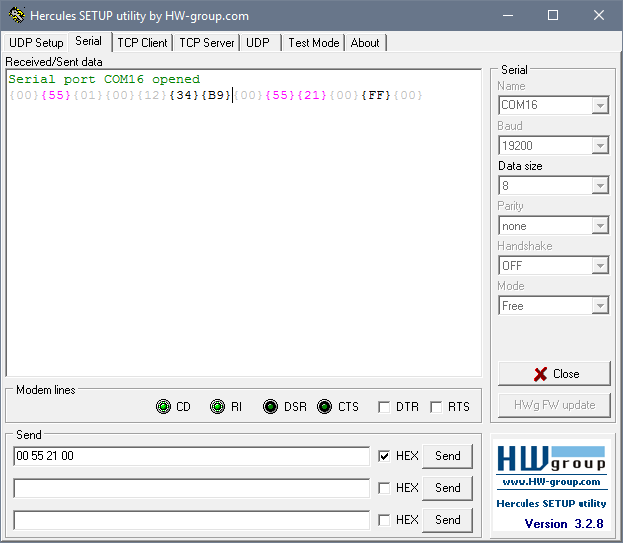Click the CTS modem line indicator
623x543 pixels.
pyautogui.click(x=325, y=407)
